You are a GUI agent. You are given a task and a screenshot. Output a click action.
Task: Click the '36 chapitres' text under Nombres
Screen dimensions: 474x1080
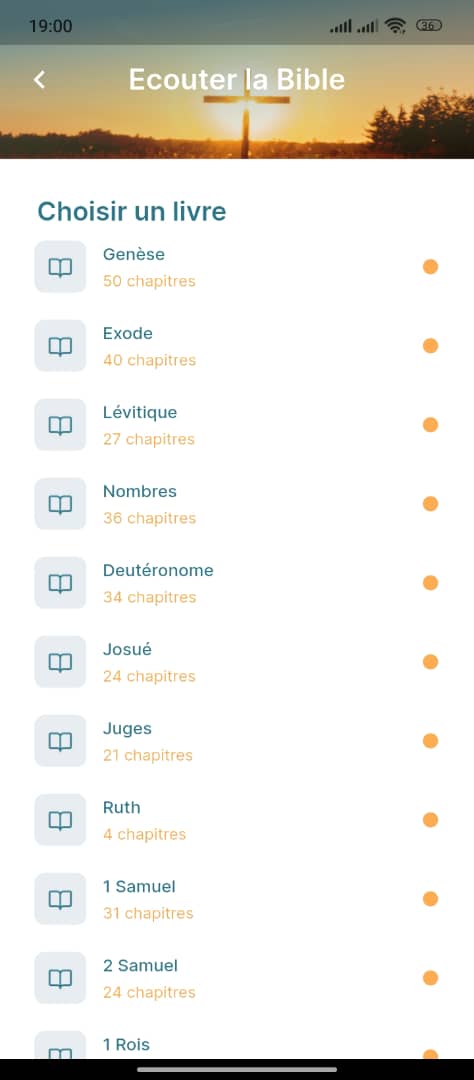pos(150,518)
